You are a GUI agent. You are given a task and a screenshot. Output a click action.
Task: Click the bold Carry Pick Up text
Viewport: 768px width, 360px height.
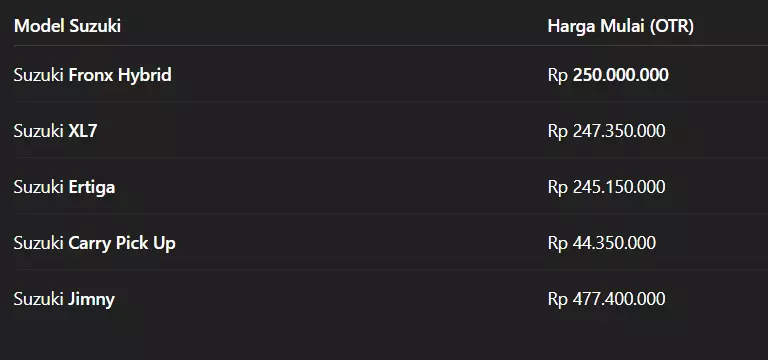pyautogui.click(x=122, y=243)
